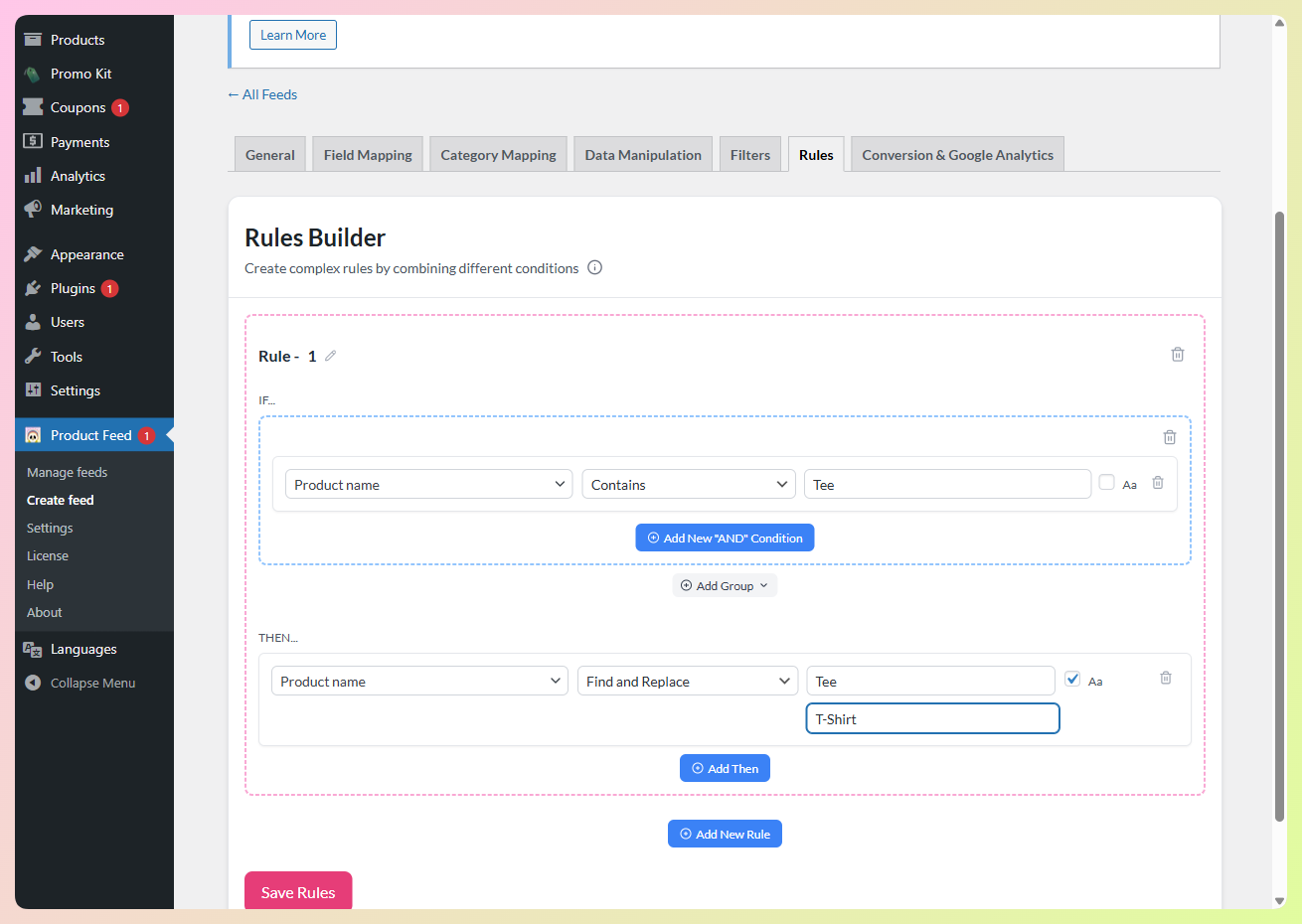Uncheck case-sensitive checkbox in the THEN action
Screen dimensions: 1302x924
click(x=1072, y=679)
